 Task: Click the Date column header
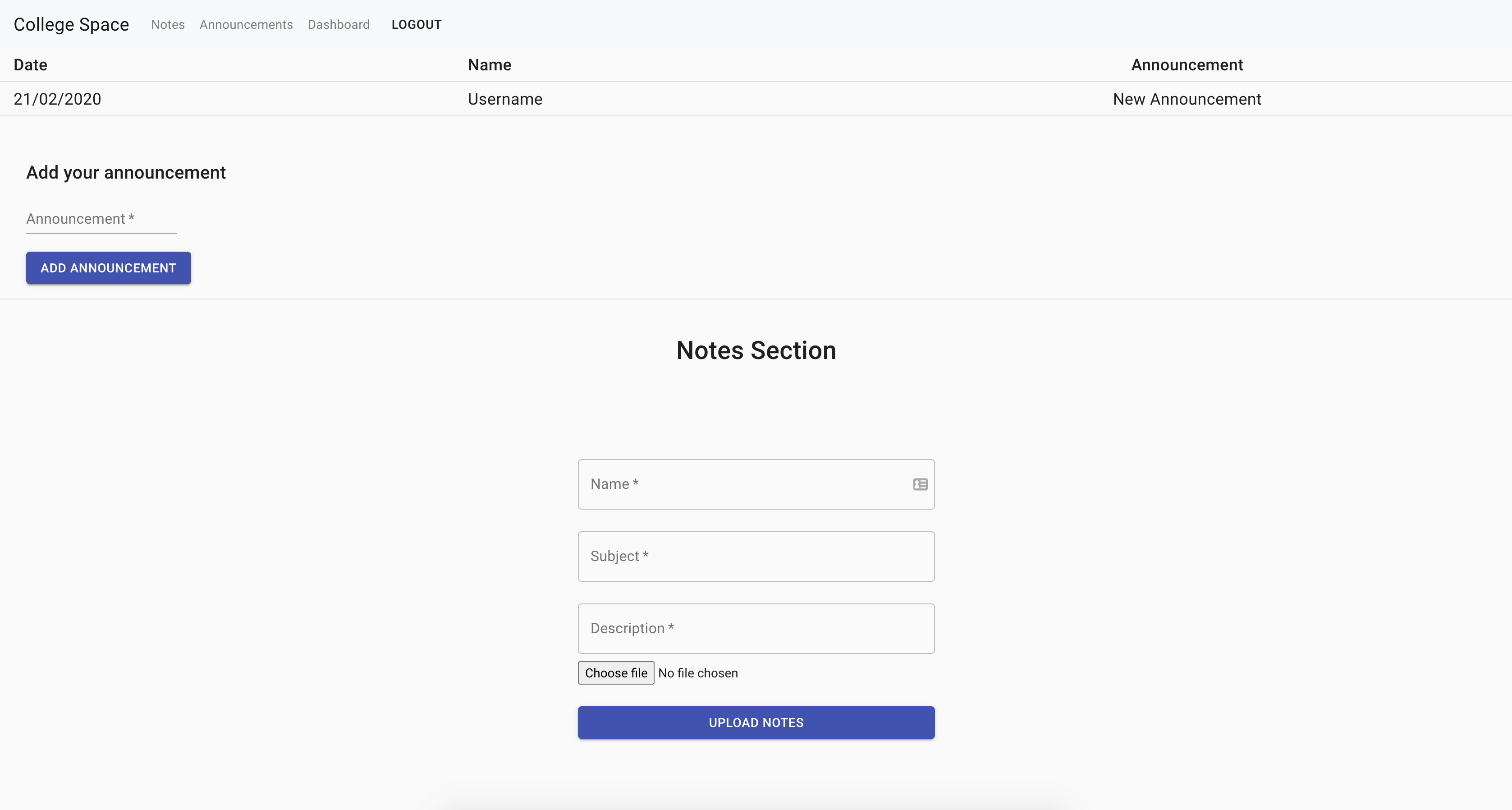tap(31, 64)
